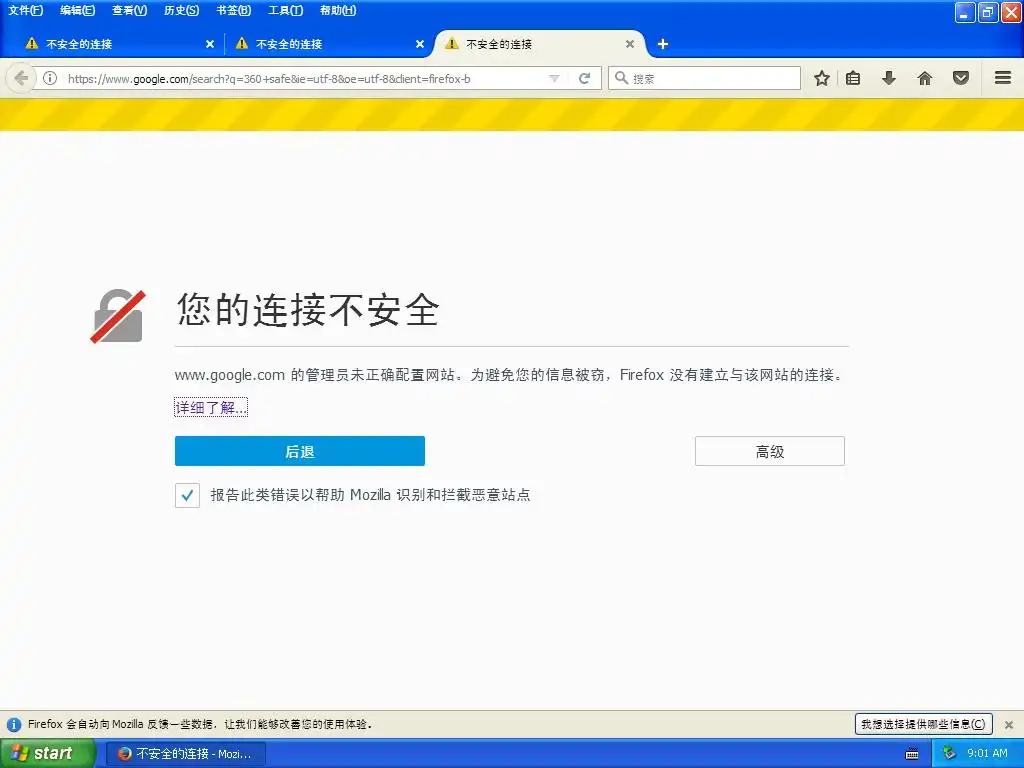Switch to the second 不安全的连接 tab
The width and height of the screenshot is (1024, 768).
click(327, 44)
